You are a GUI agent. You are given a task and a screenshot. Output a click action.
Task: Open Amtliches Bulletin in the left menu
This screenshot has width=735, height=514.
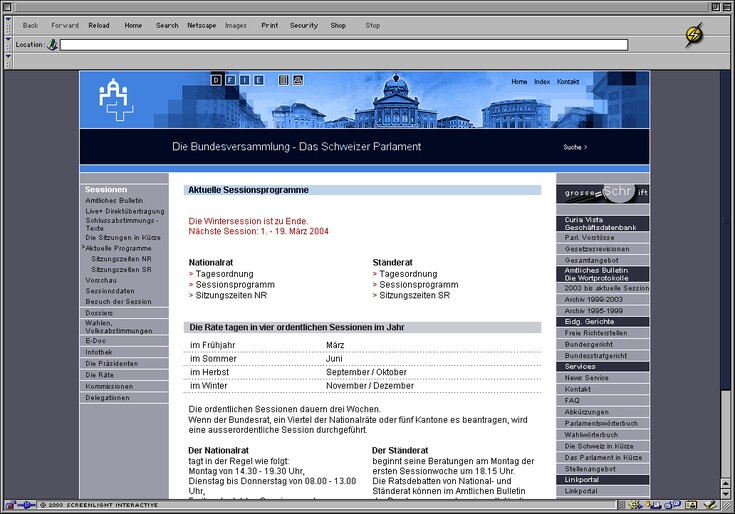pyautogui.click(x=114, y=201)
